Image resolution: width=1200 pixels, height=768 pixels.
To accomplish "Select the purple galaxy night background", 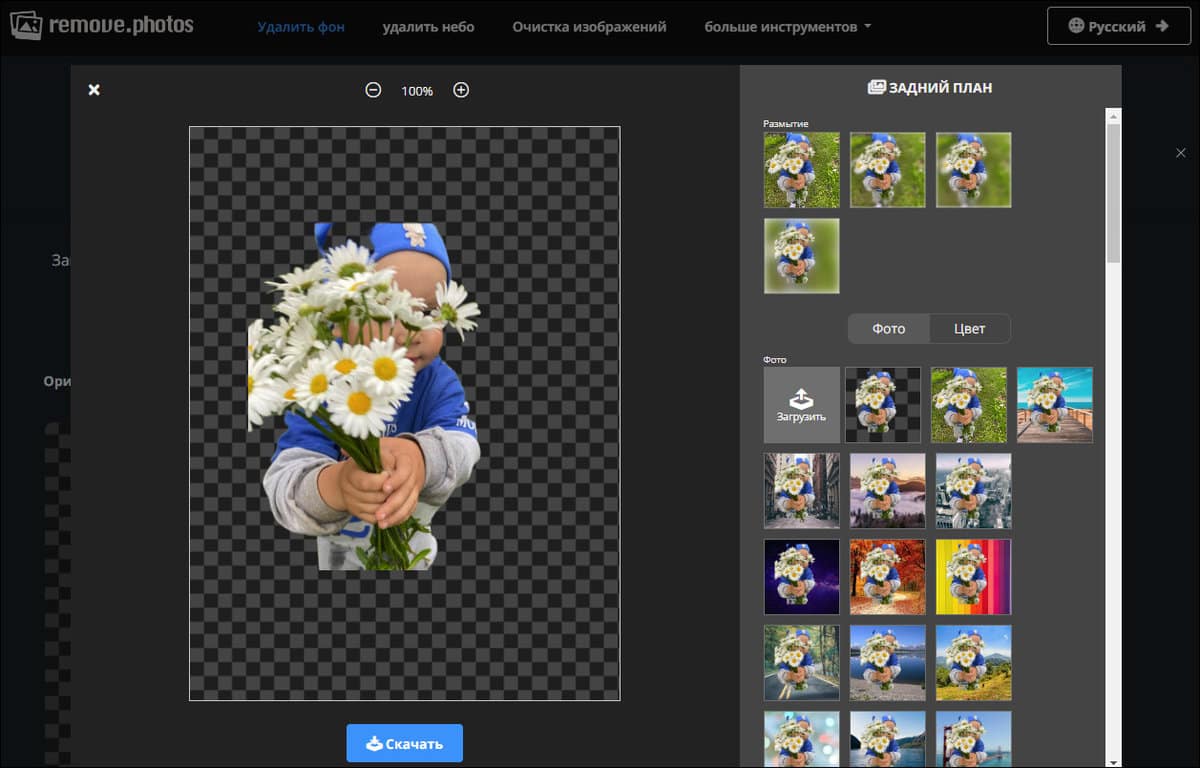I will [801, 577].
